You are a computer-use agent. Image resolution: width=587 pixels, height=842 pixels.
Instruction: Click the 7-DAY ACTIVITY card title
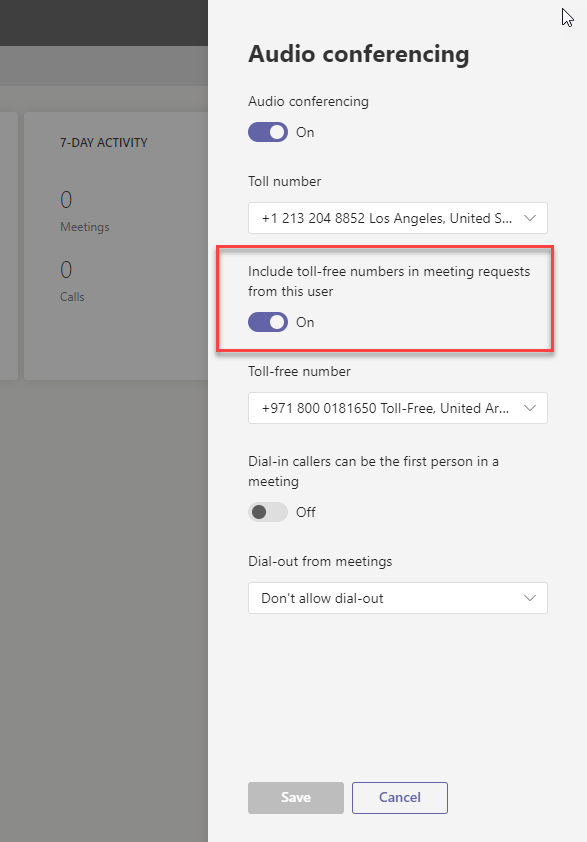point(104,143)
